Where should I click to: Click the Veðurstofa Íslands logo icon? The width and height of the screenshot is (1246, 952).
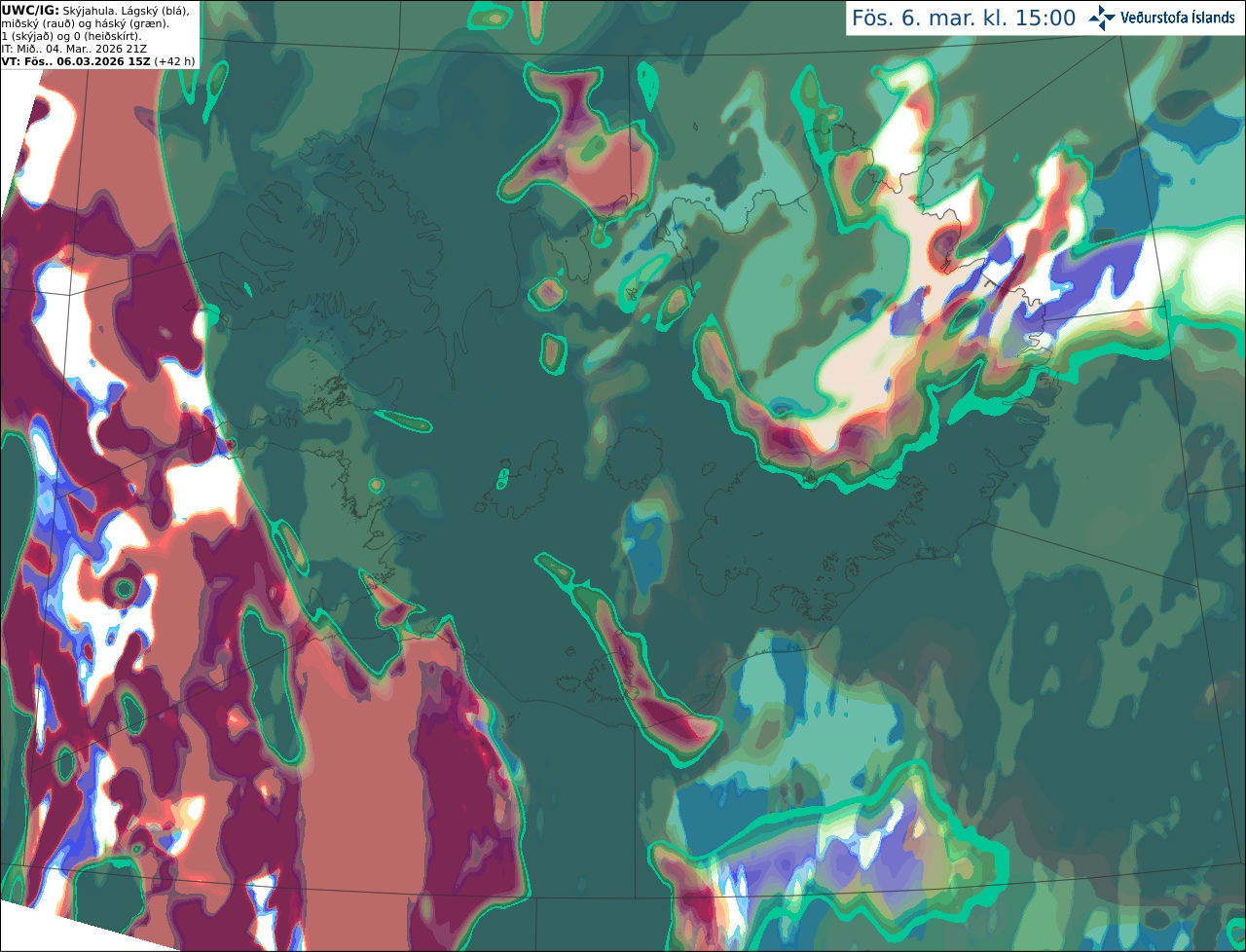[1102, 18]
